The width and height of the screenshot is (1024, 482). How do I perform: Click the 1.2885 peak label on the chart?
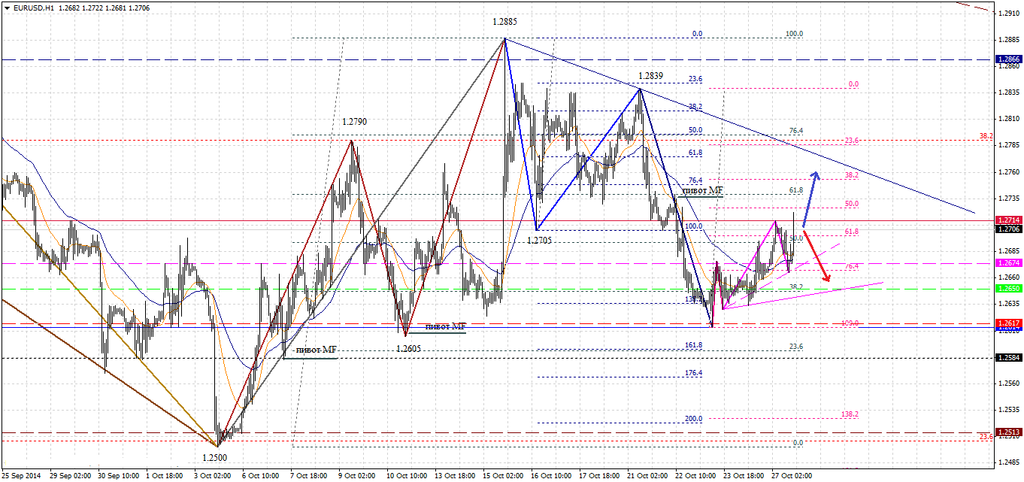tap(505, 22)
